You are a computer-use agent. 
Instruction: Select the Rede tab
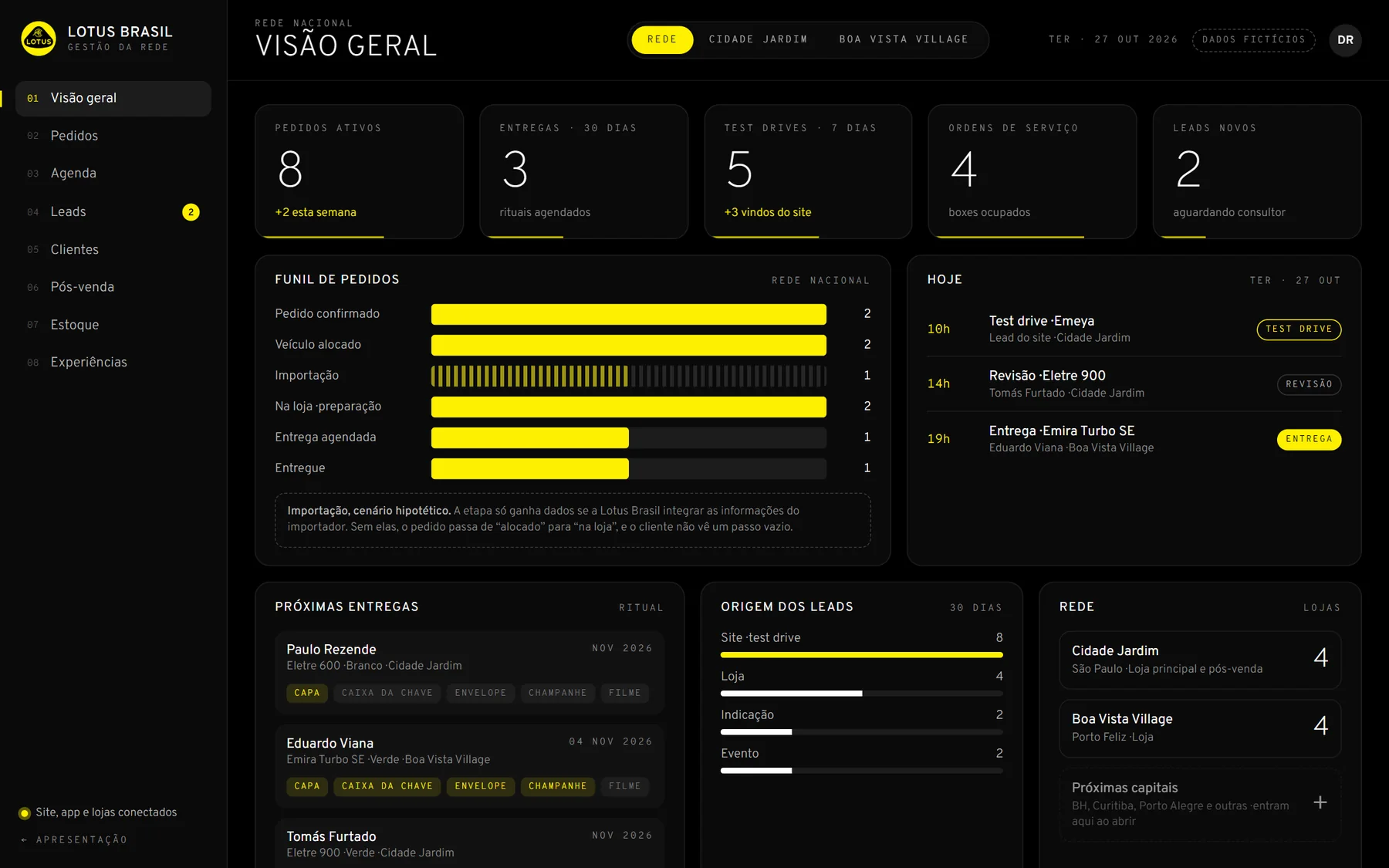[x=662, y=39]
